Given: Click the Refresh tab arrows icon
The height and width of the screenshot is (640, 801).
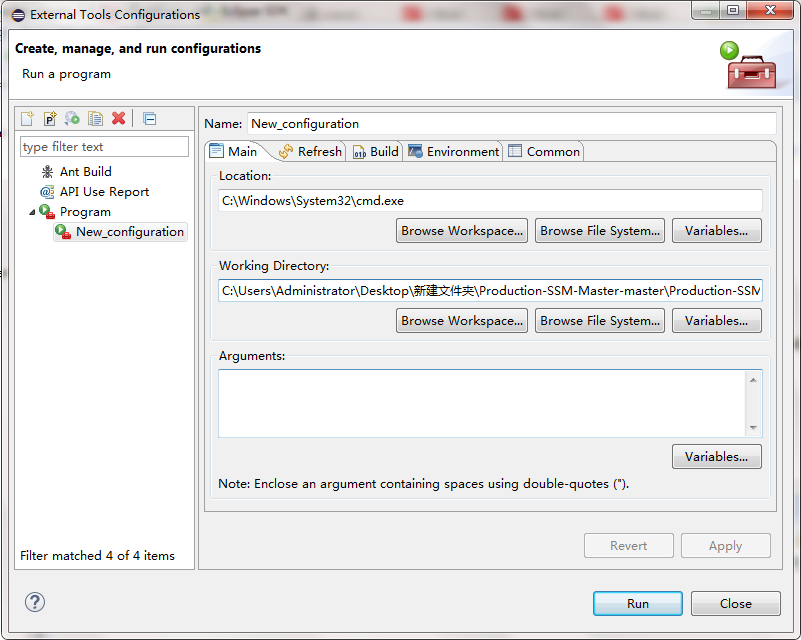Looking at the screenshot, I should [286, 151].
